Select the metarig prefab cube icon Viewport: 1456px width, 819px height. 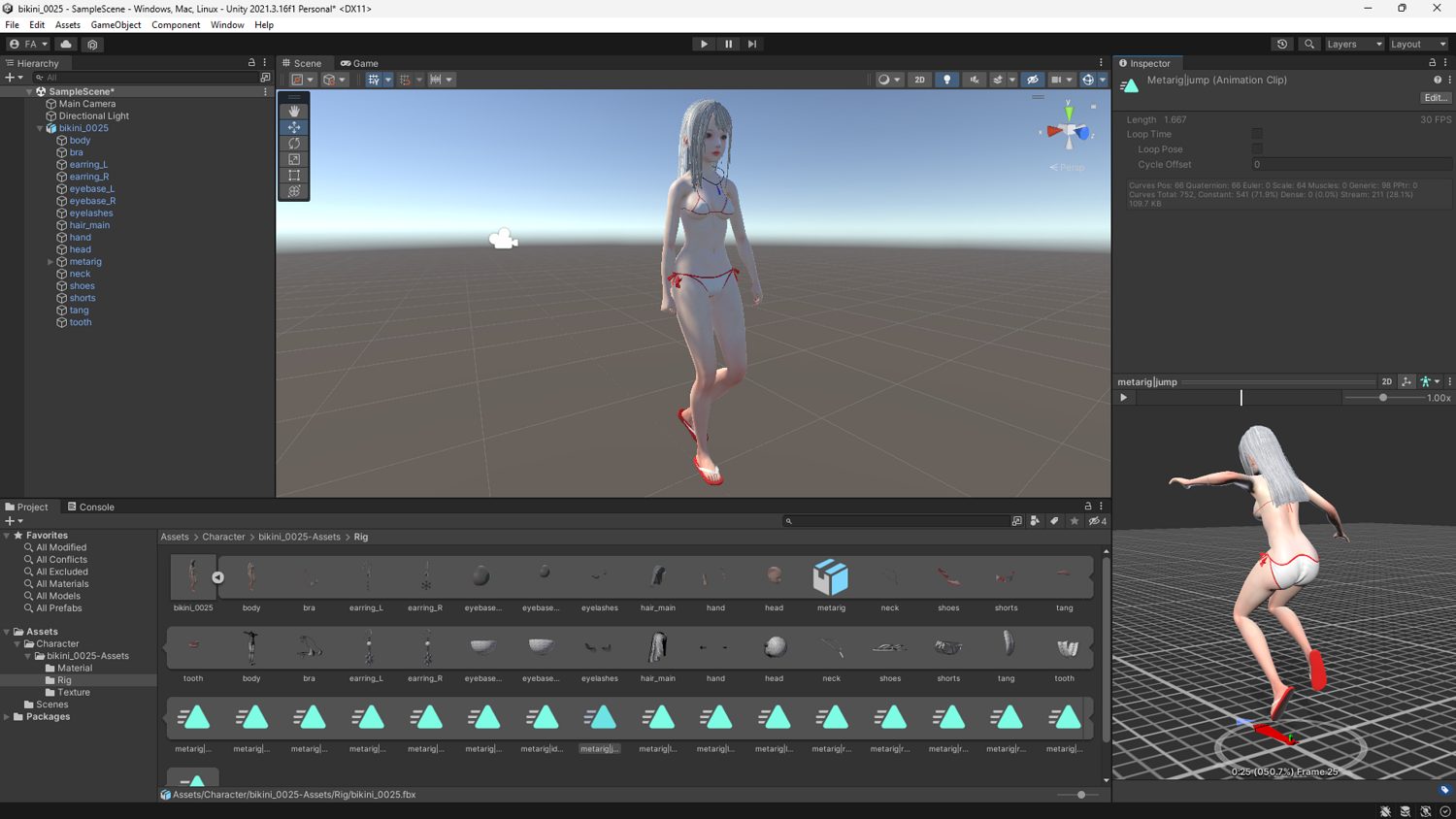(x=831, y=577)
